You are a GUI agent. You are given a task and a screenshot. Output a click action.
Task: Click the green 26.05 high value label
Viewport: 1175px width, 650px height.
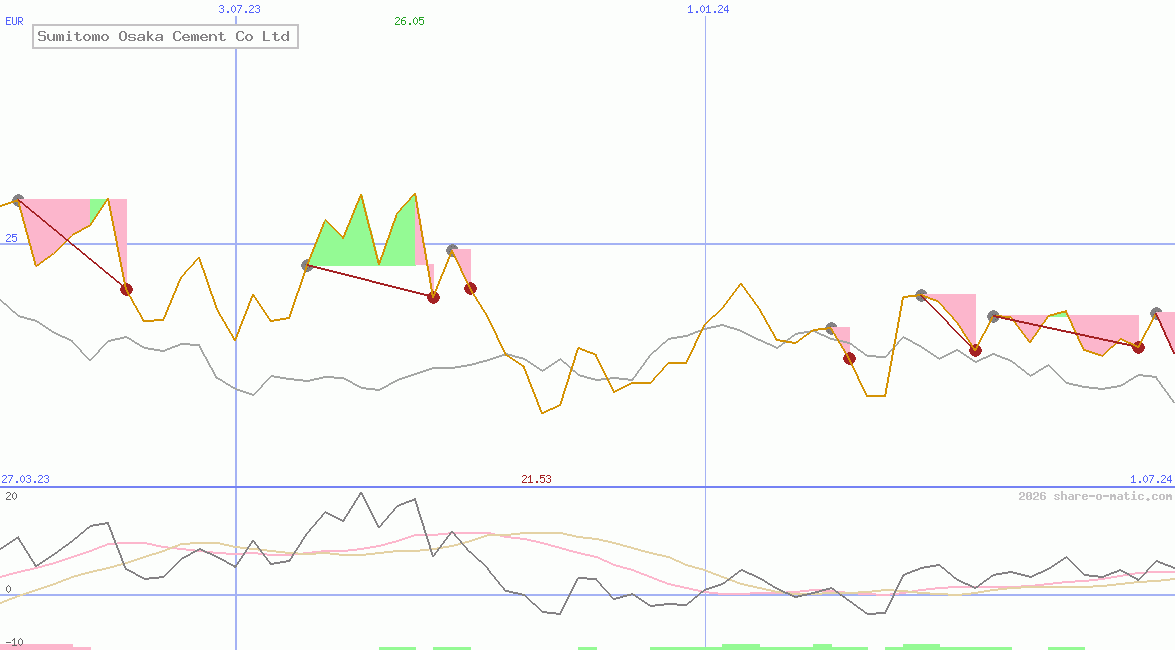pos(409,21)
